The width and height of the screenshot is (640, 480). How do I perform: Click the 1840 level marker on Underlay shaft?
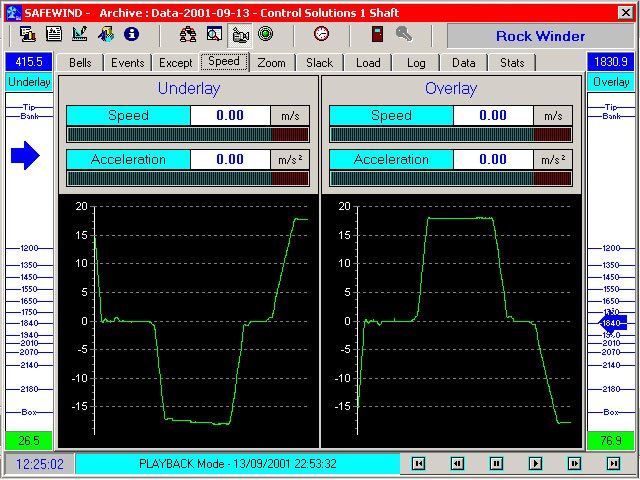click(29, 323)
